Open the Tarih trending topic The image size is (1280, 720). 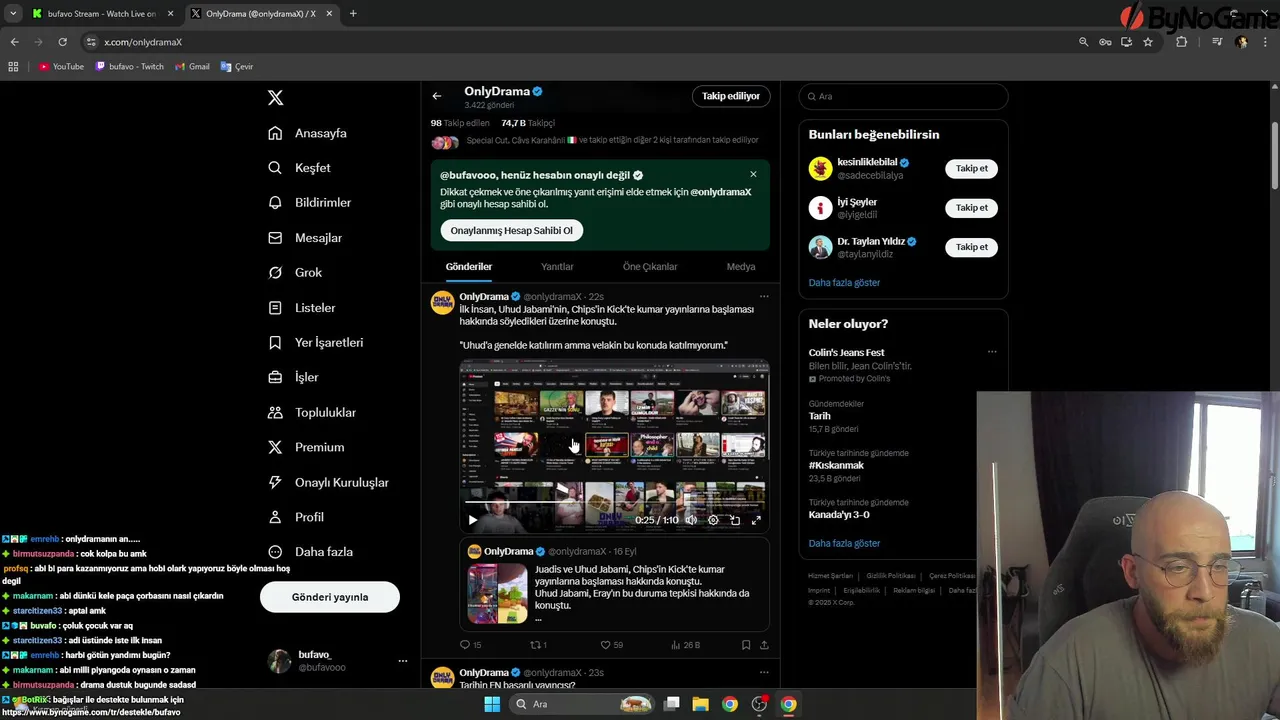[x=819, y=416]
